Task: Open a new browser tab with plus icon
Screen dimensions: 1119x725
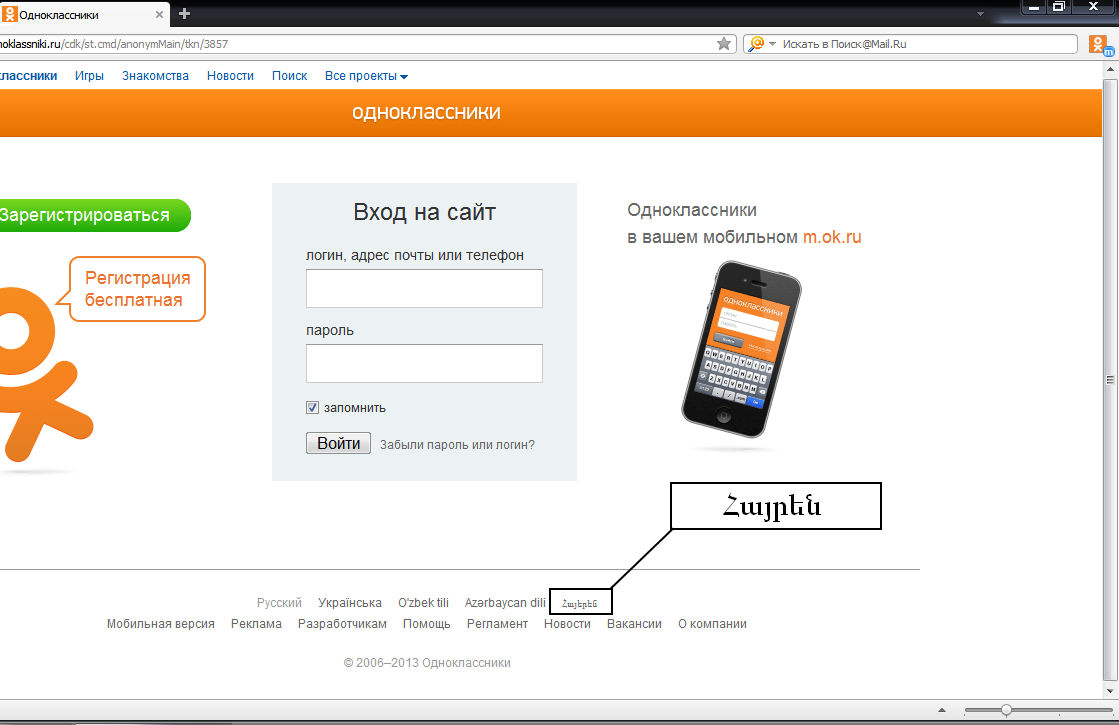Action: coord(184,14)
